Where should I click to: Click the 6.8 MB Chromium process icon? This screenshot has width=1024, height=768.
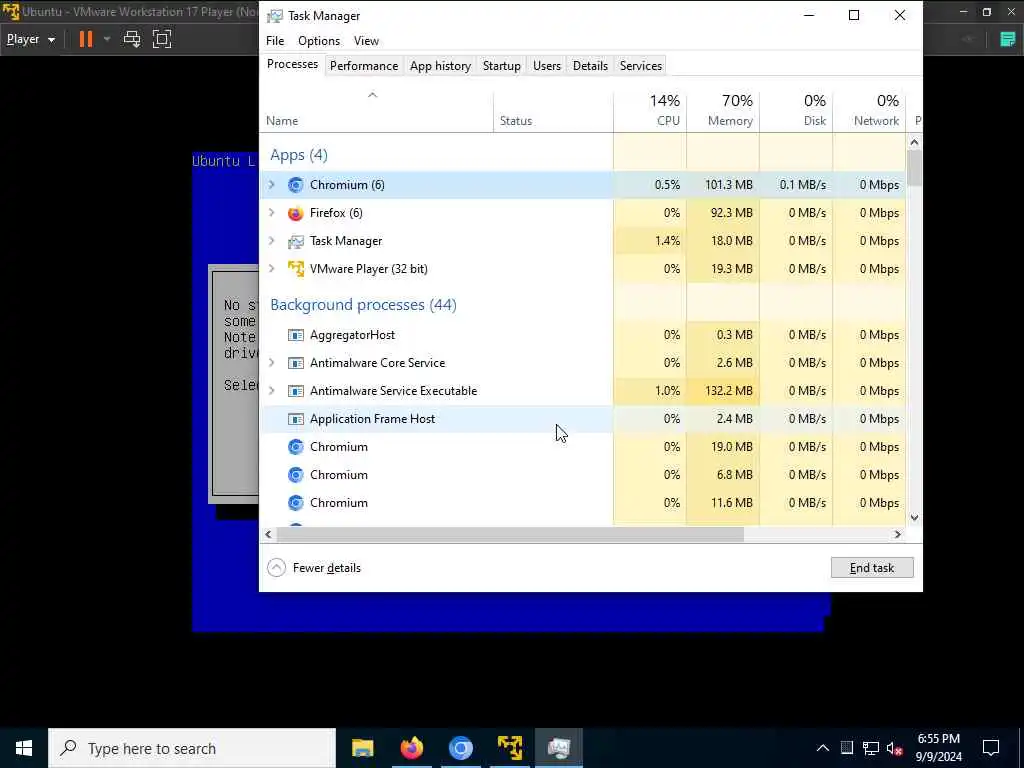pyautogui.click(x=296, y=475)
